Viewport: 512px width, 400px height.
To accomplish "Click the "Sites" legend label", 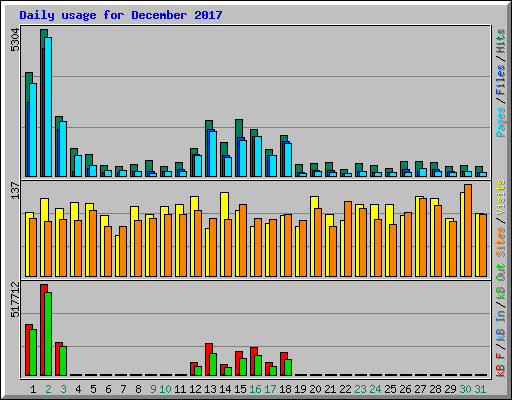I will tap(501, 242).
